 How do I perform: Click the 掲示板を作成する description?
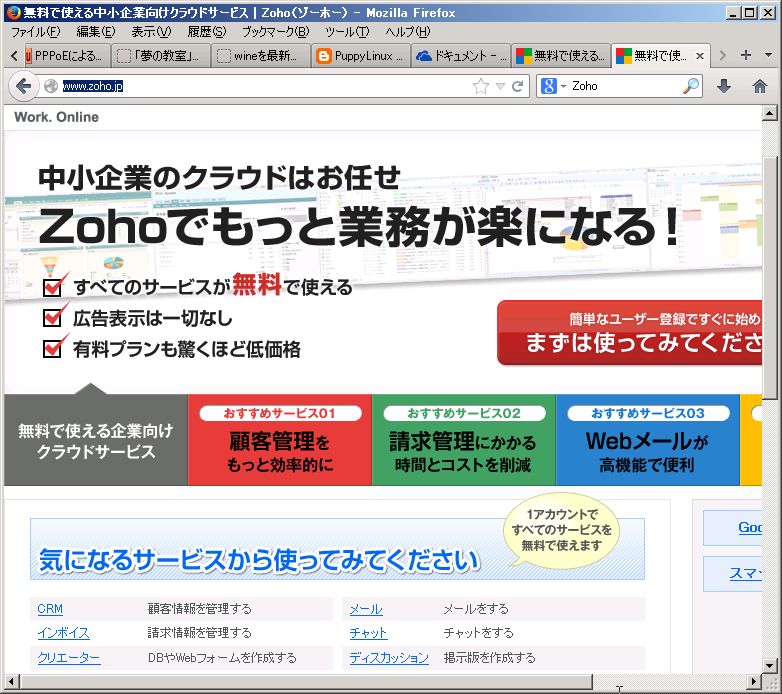pyautogui.click(x=489, y=658)
